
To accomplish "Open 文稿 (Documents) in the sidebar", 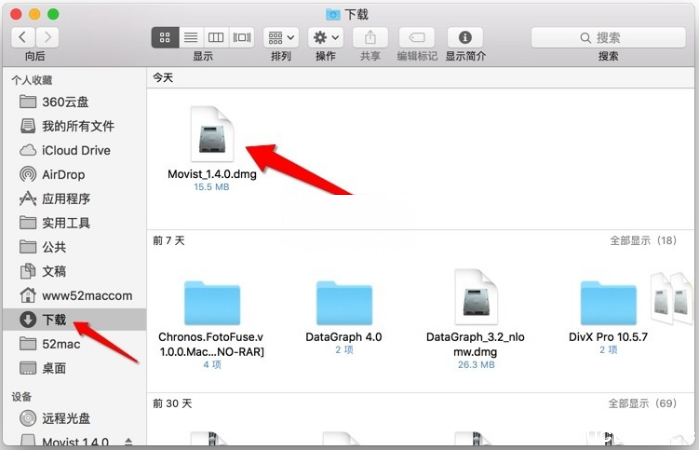I will coord(74,271).
